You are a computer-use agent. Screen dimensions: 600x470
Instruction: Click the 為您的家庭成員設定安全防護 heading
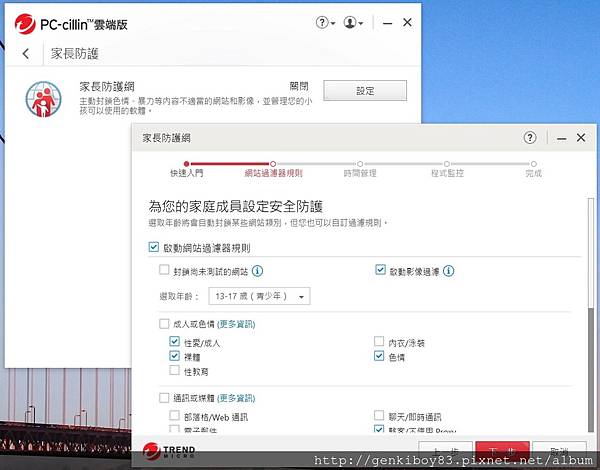pos(235,207)
